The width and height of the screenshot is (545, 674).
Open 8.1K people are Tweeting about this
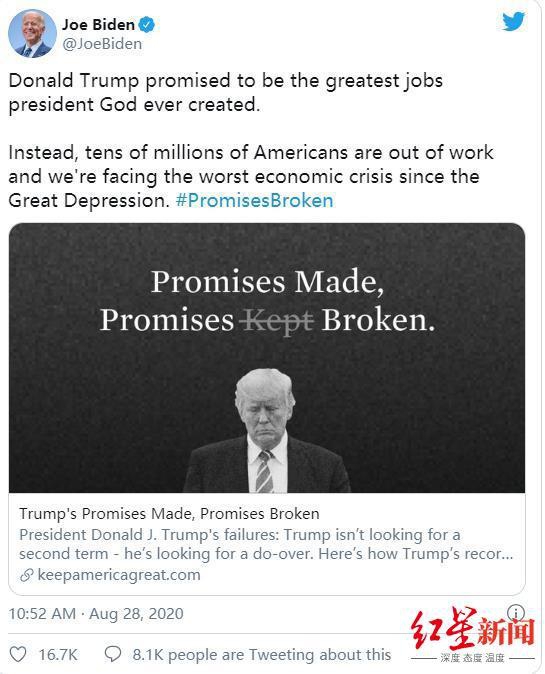262,655
